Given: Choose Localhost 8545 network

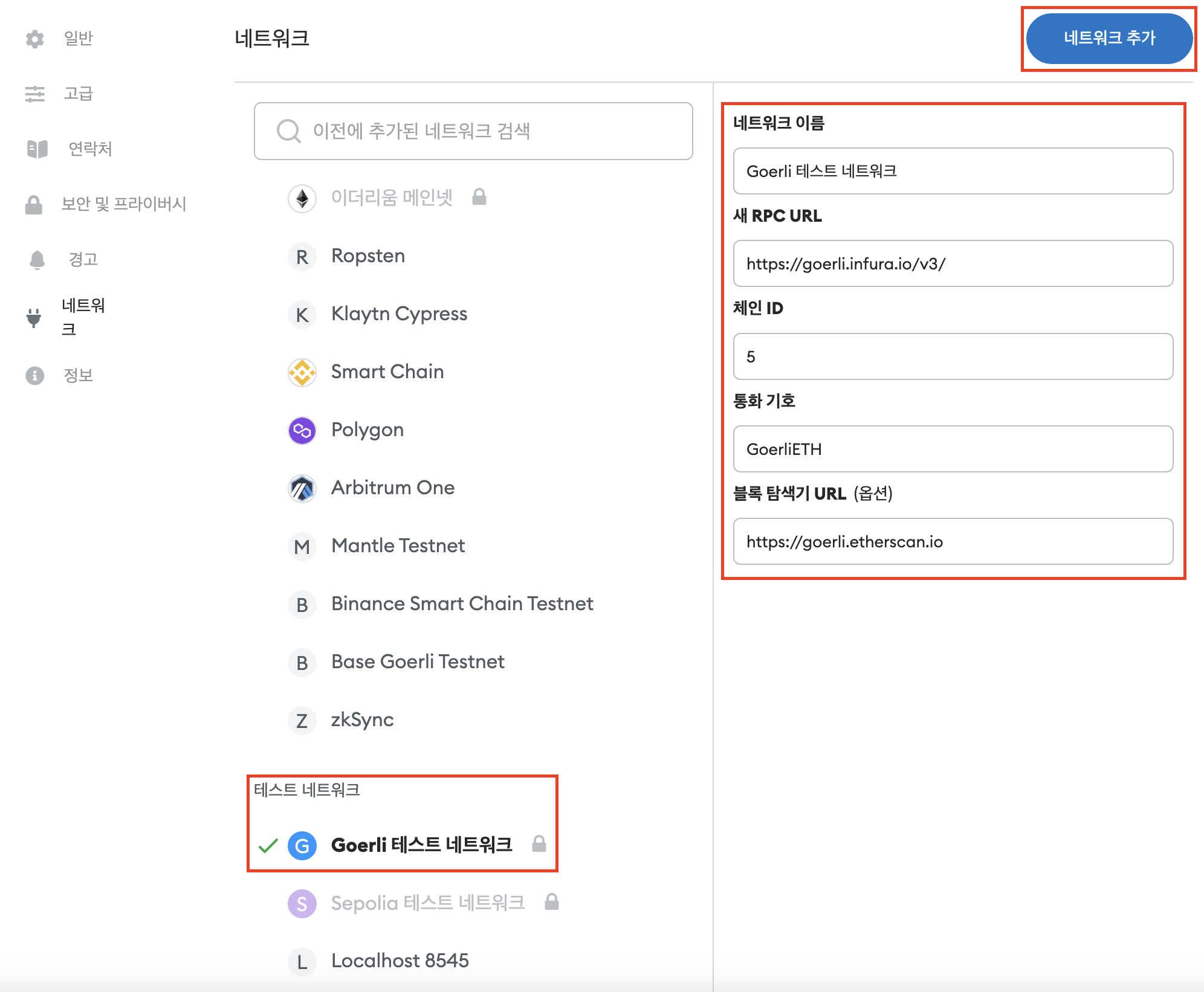Looking at the screenshot, I should (x=400, y=961).
